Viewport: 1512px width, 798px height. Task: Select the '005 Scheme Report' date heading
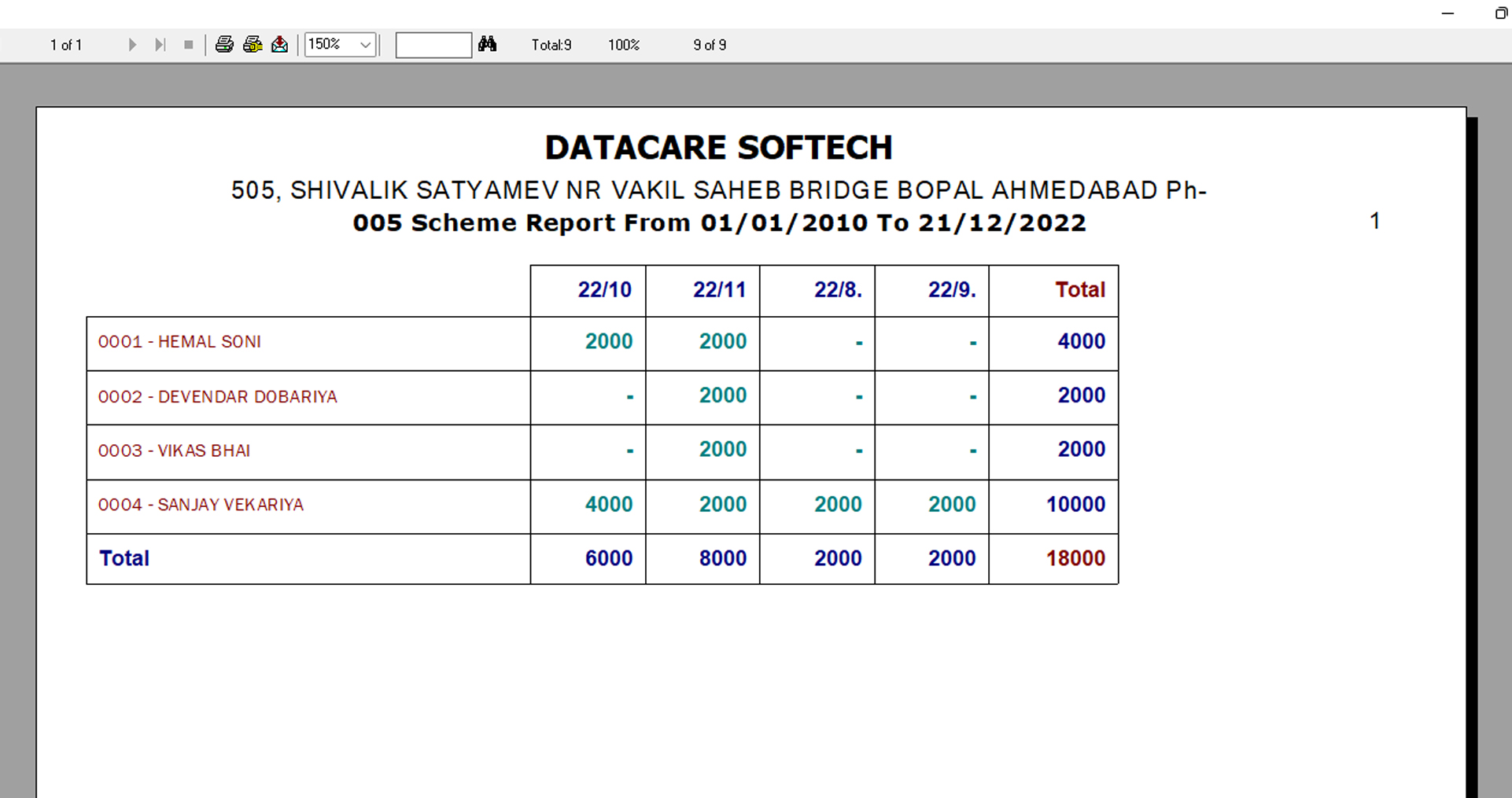pos(719,222)
